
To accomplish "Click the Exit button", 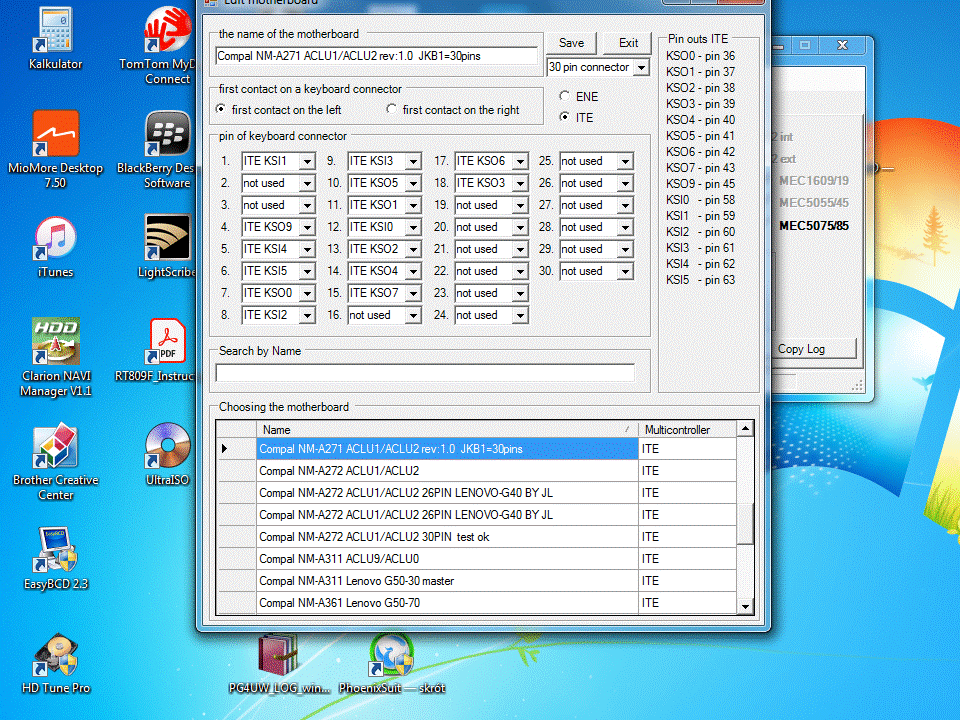I will click(628, 43).
